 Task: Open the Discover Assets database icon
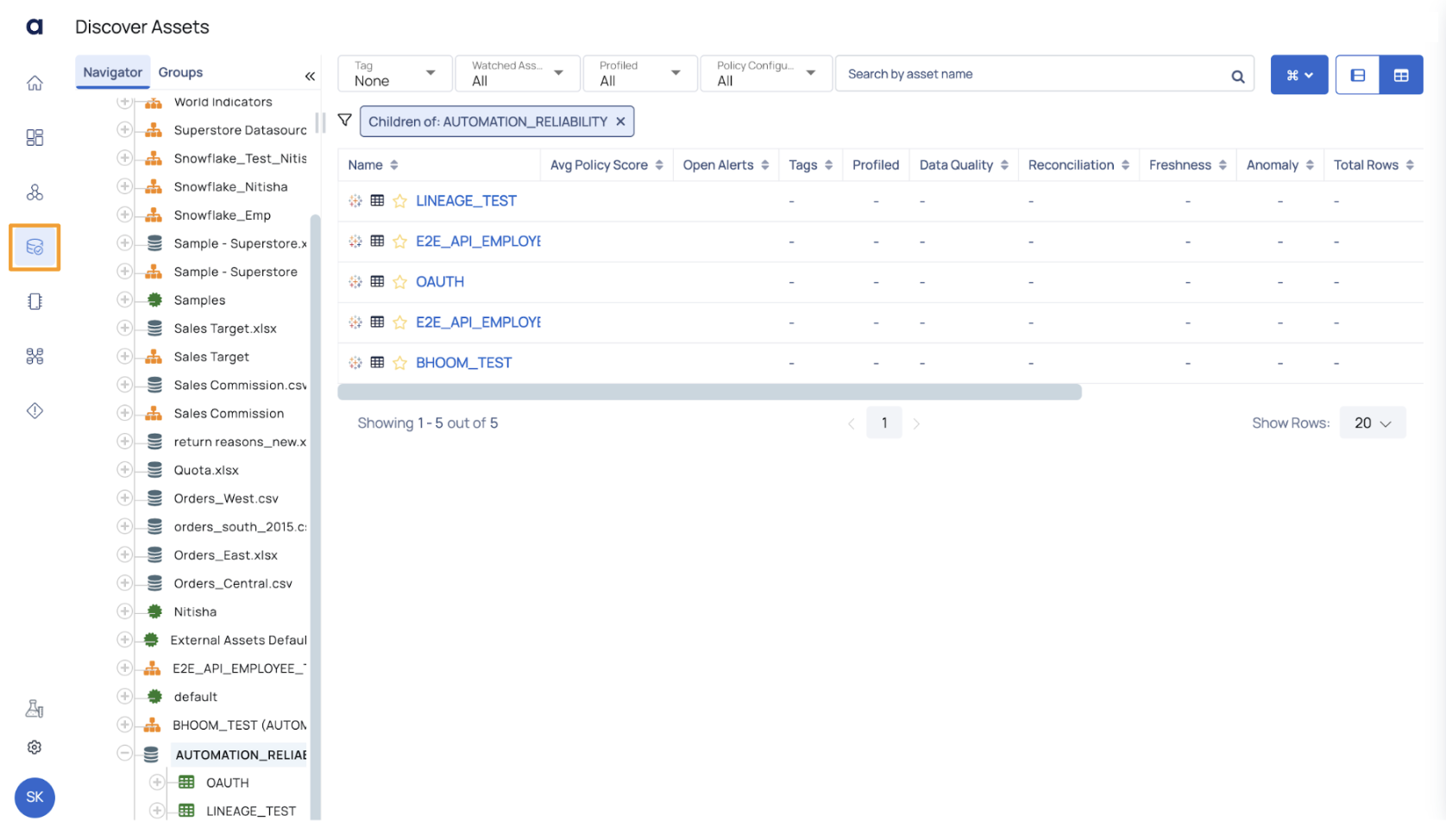[35, 247]
